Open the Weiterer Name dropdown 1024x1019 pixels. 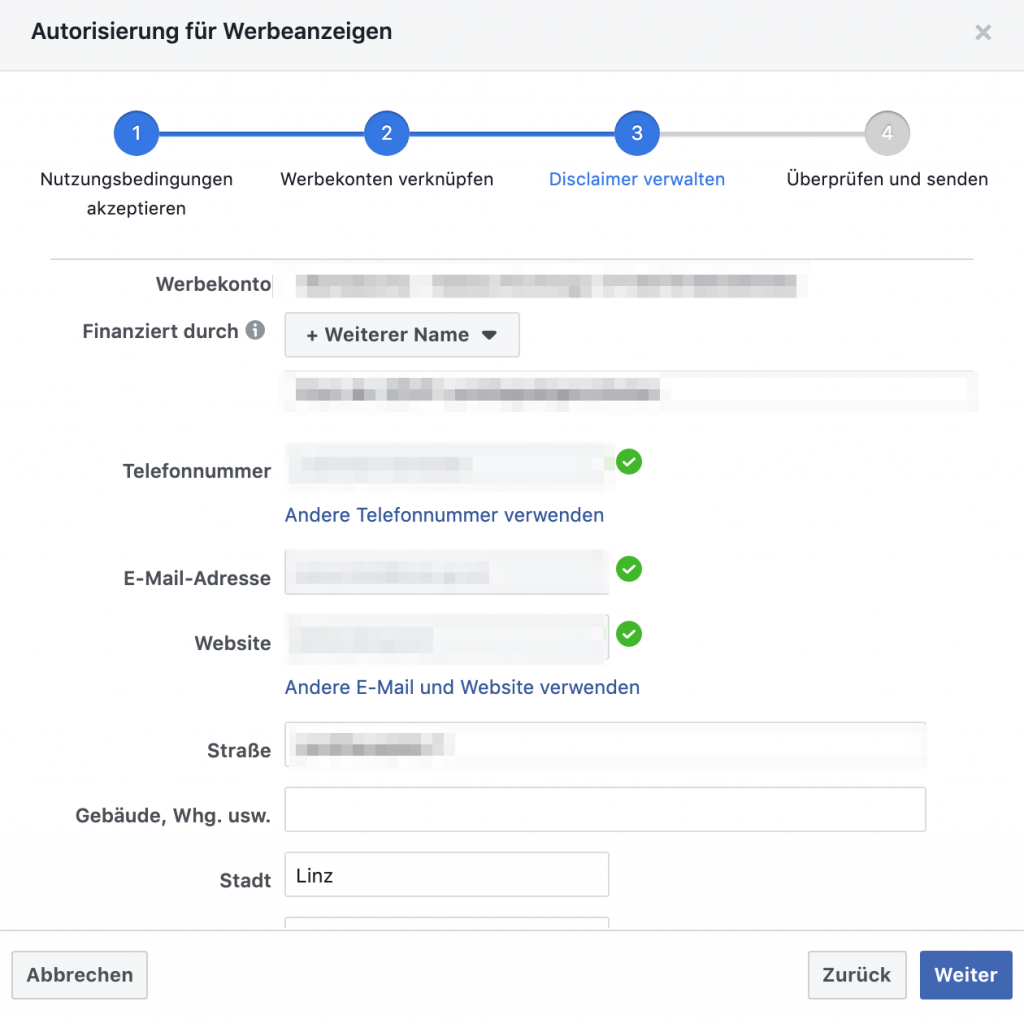pyautogui.click(x=402, y=335)
